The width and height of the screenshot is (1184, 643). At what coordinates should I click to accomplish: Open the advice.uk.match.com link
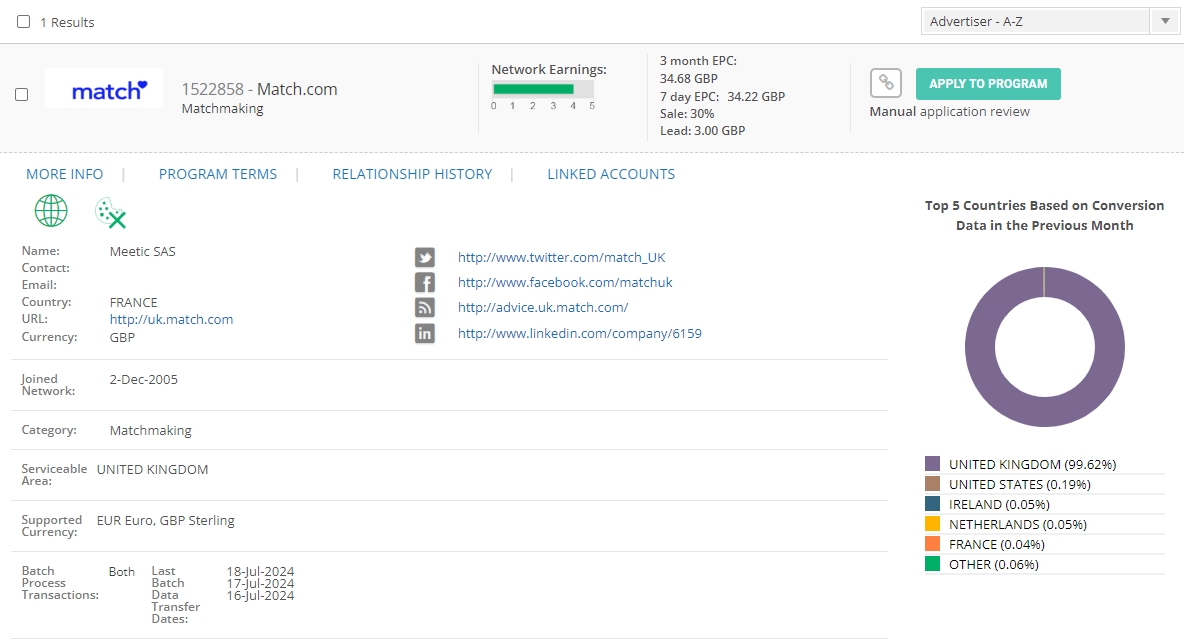tap(543, 307)
